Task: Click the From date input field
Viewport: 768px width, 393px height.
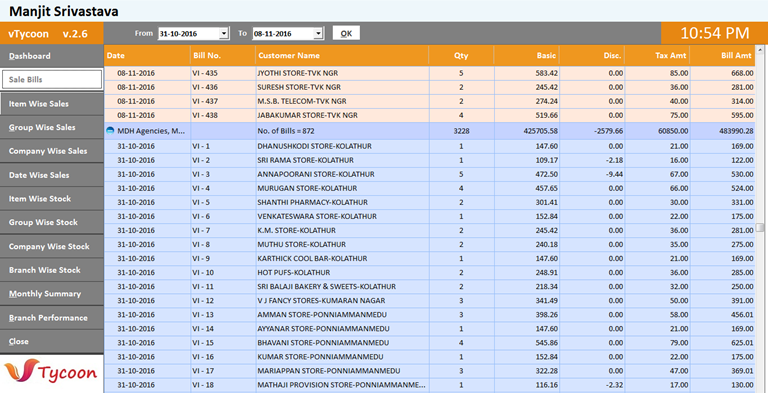Action: tap(189, 33)
